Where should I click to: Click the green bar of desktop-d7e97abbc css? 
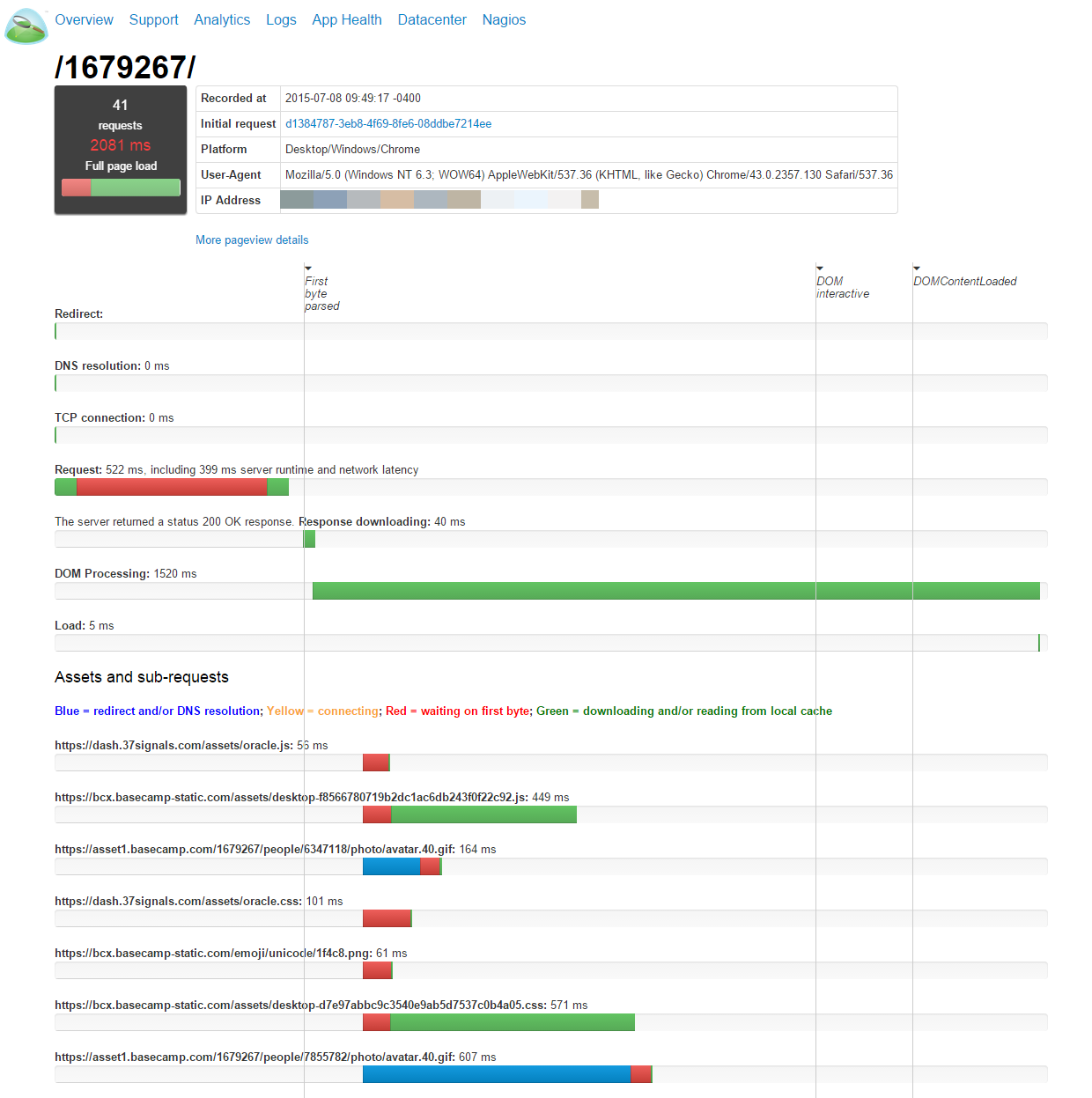(x=513, y=1022)
